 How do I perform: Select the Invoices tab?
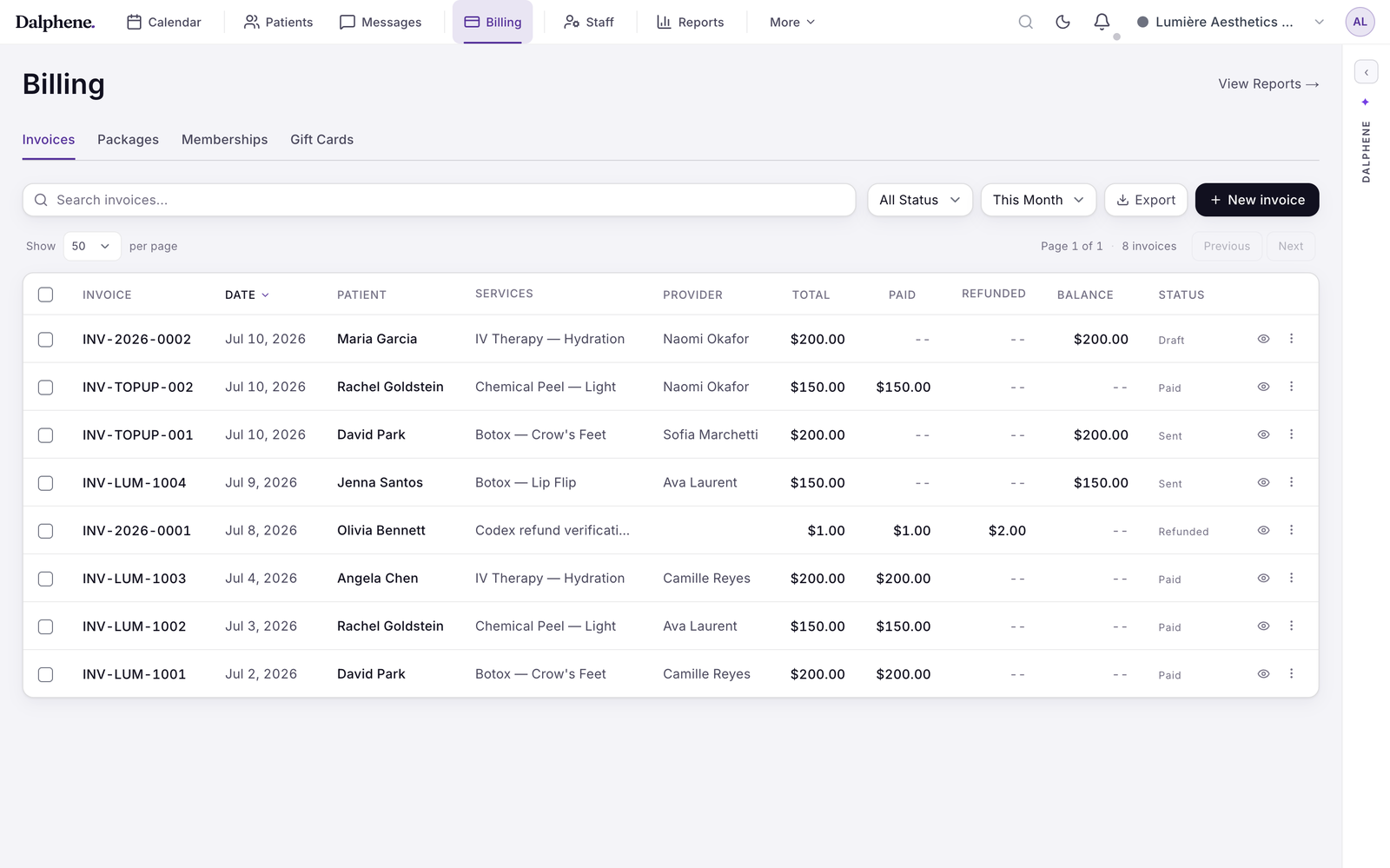[x=49, y=139]
